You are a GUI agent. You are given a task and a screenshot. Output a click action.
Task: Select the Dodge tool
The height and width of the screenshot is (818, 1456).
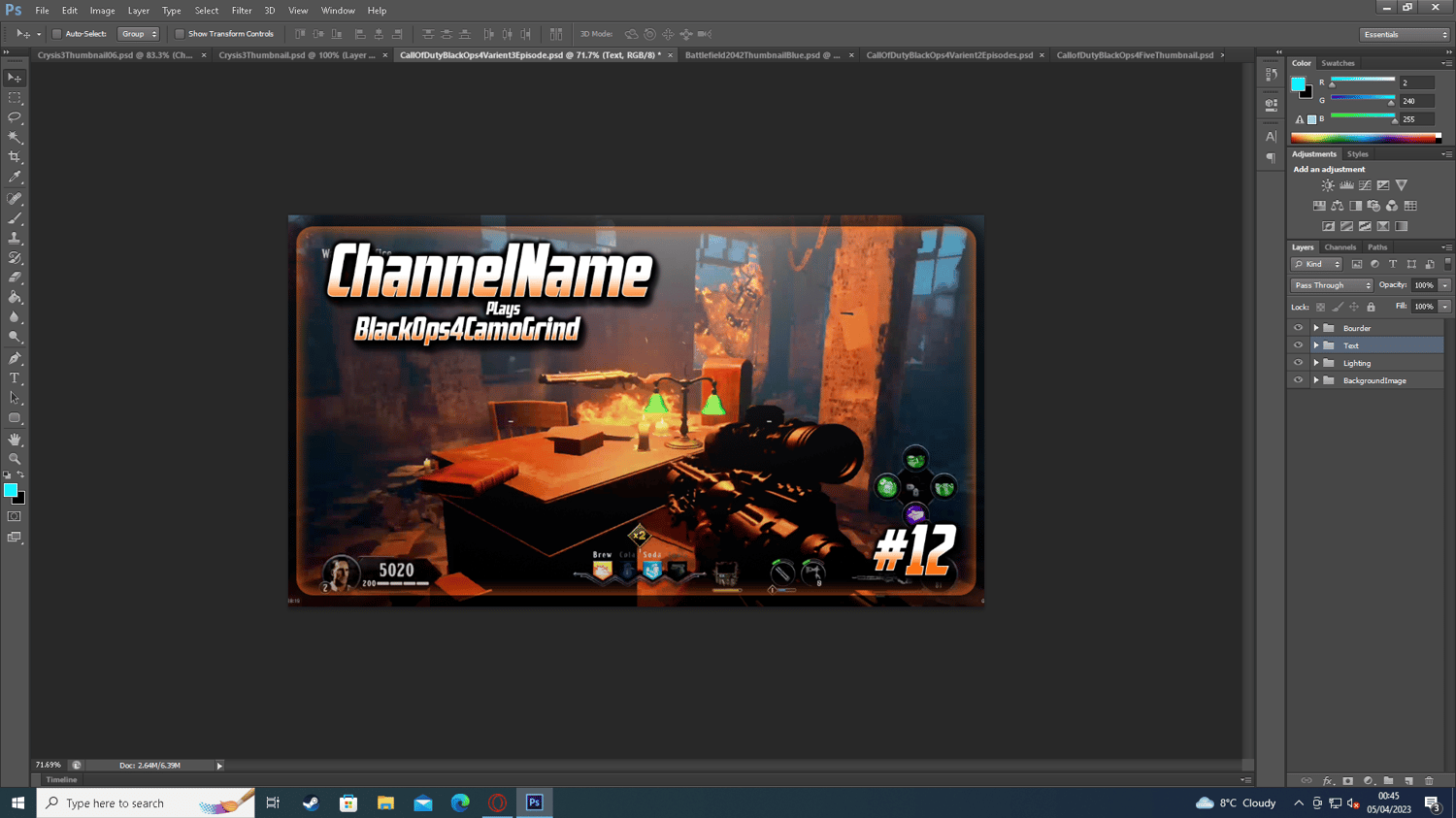pos(15,338)
